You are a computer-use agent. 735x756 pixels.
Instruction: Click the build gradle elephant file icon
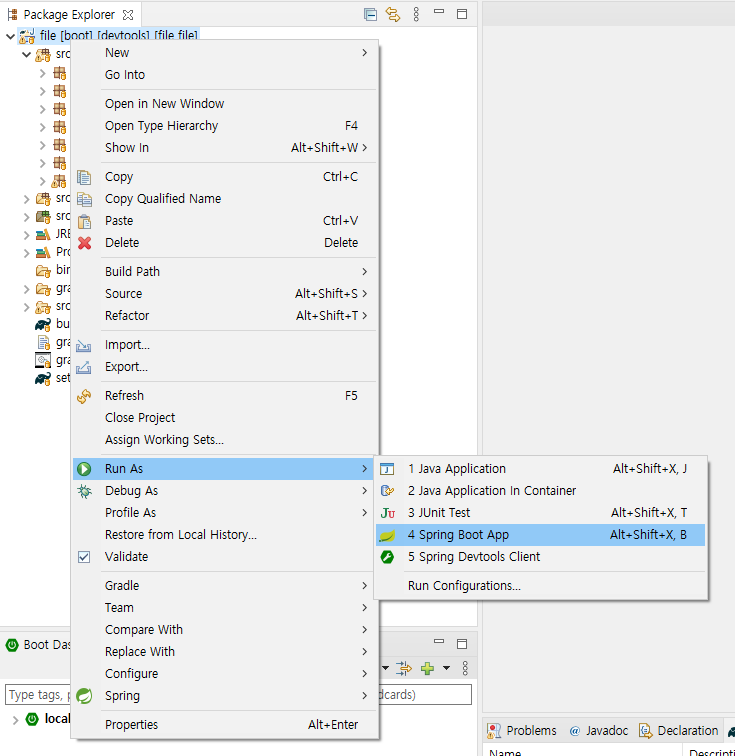[43, 324]
